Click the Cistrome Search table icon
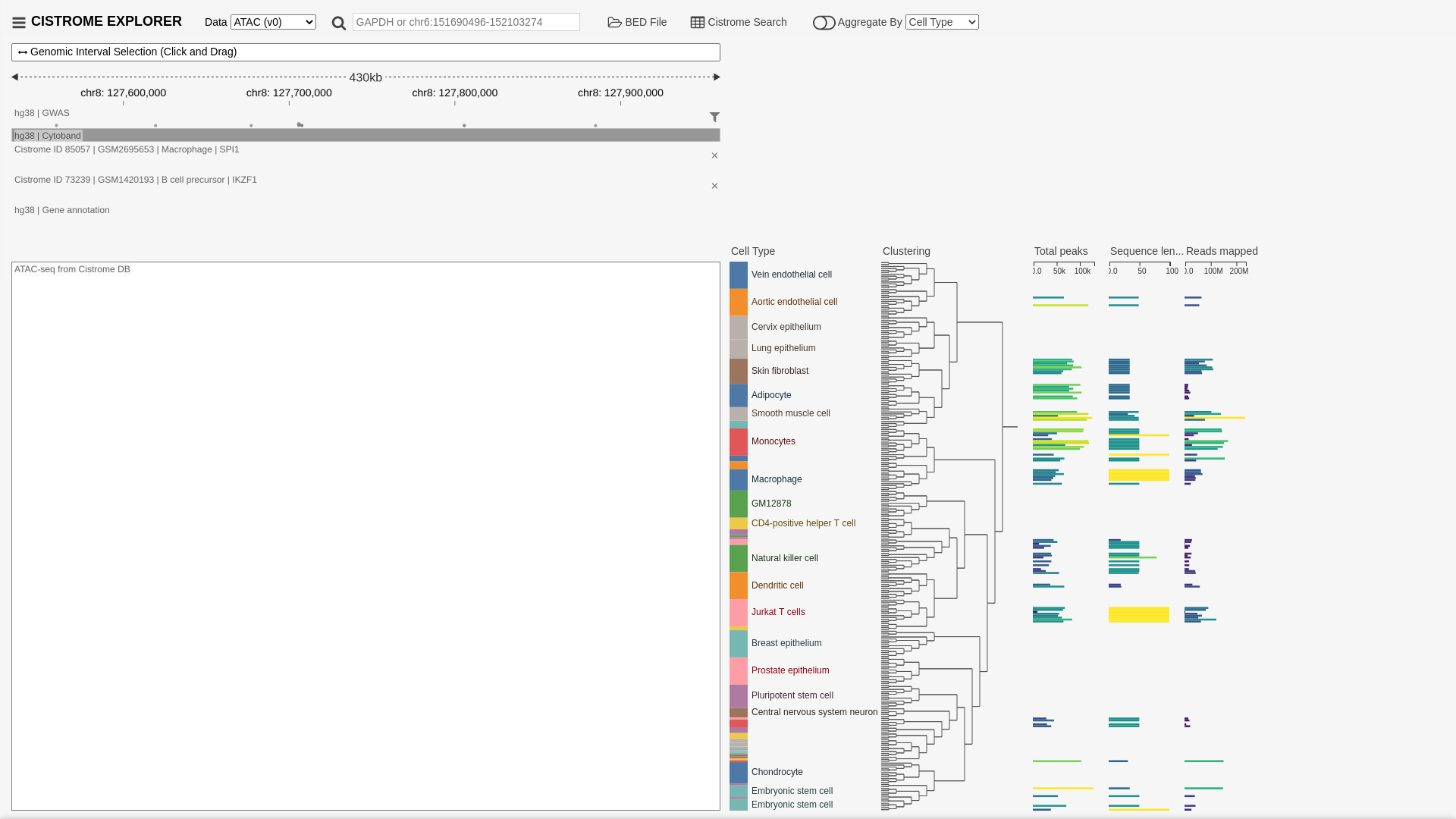The image size is (1456, 819). click(697, 22)
